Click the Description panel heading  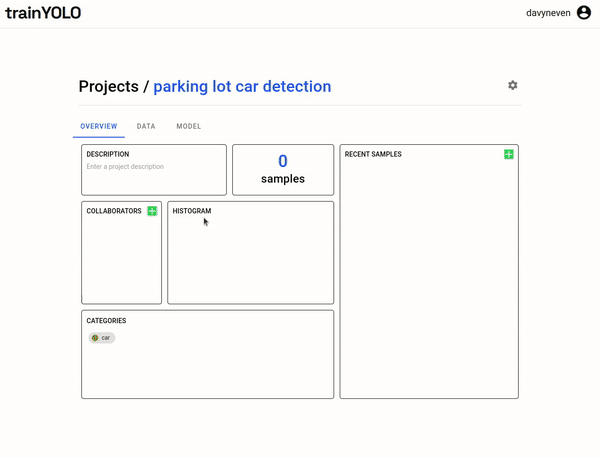pyautogui.click(x=108, y=154)
